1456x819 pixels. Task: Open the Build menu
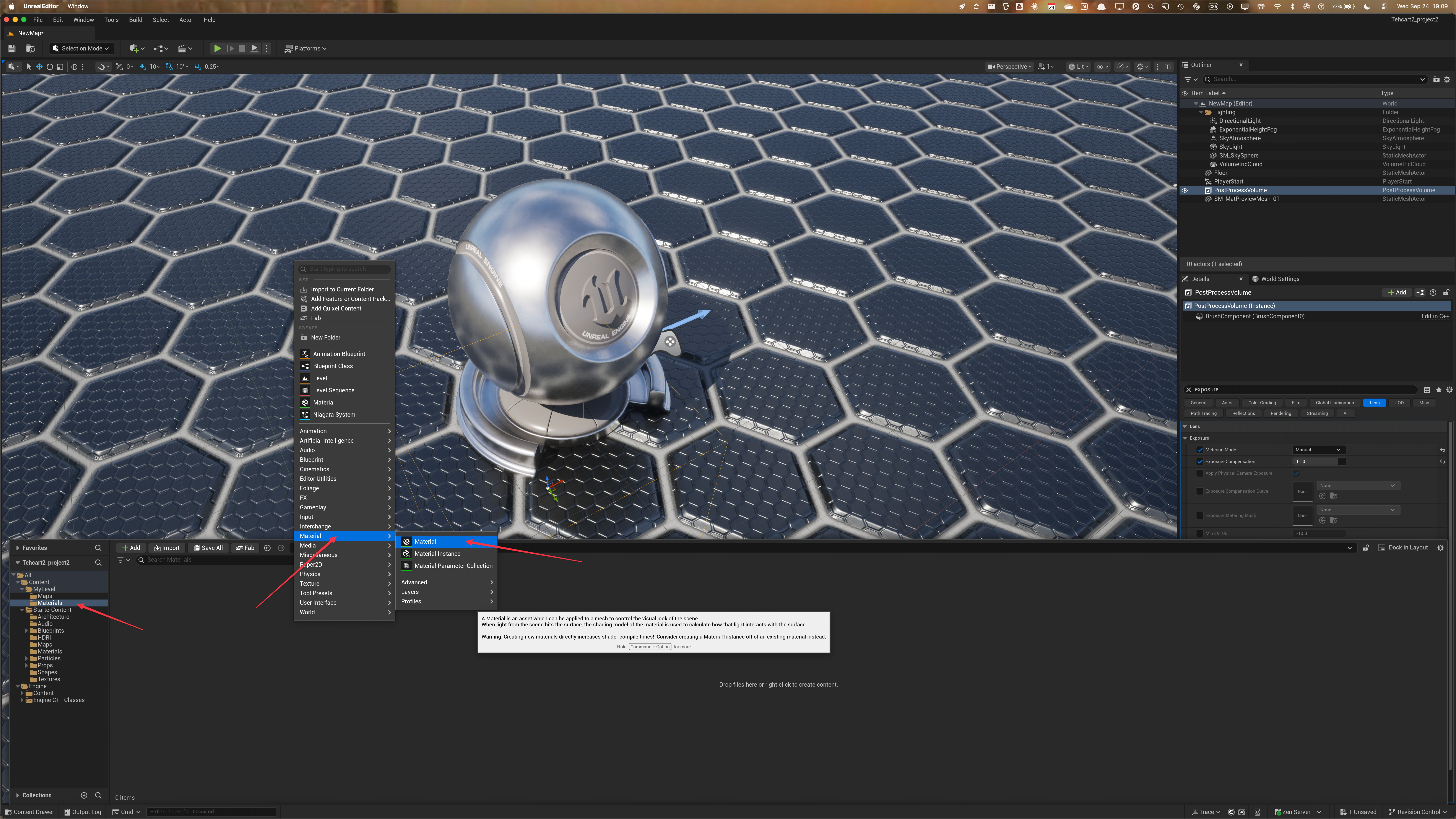click(136, 20)
